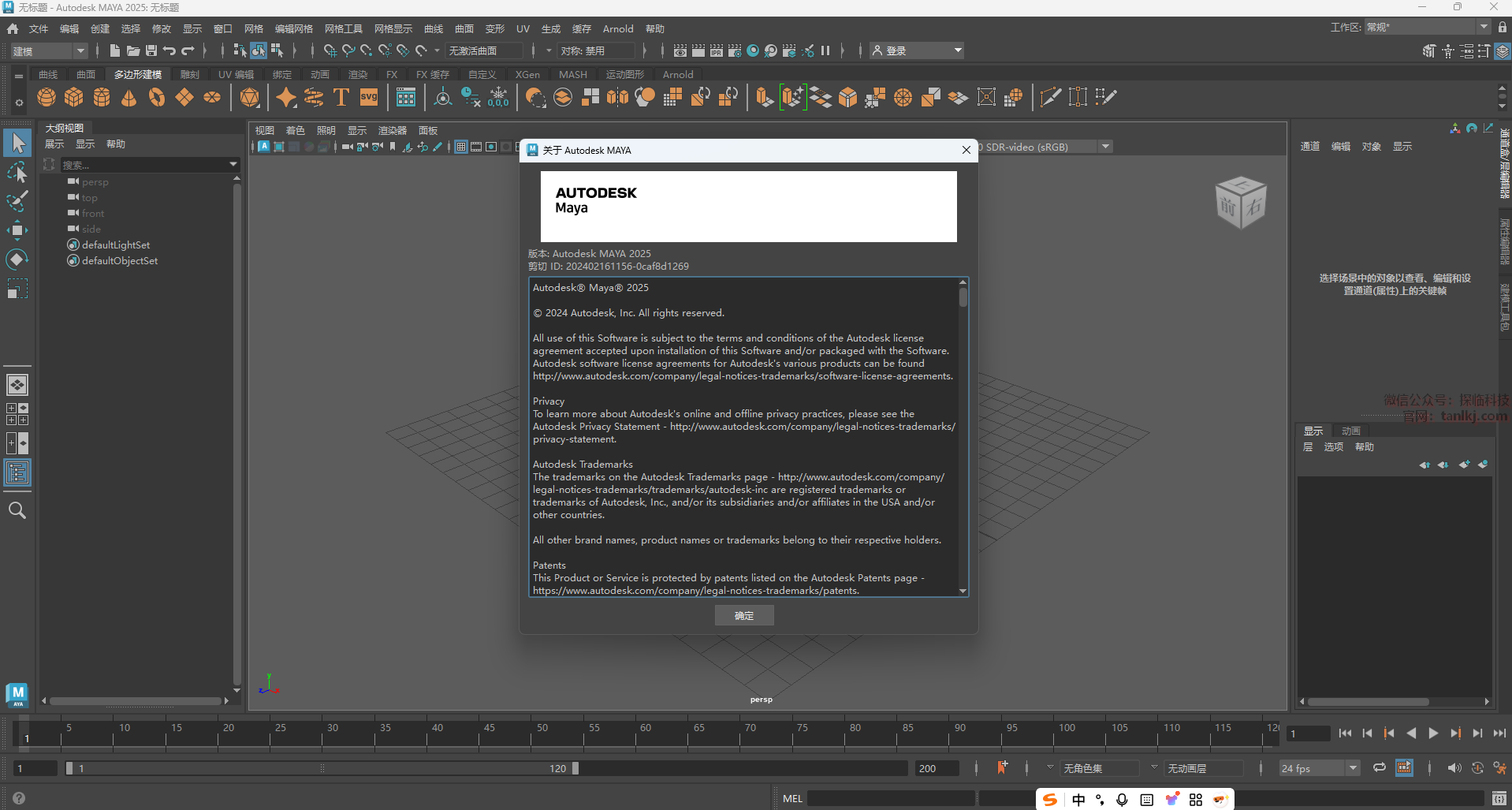Click the SVG import shelf icon

369,97
